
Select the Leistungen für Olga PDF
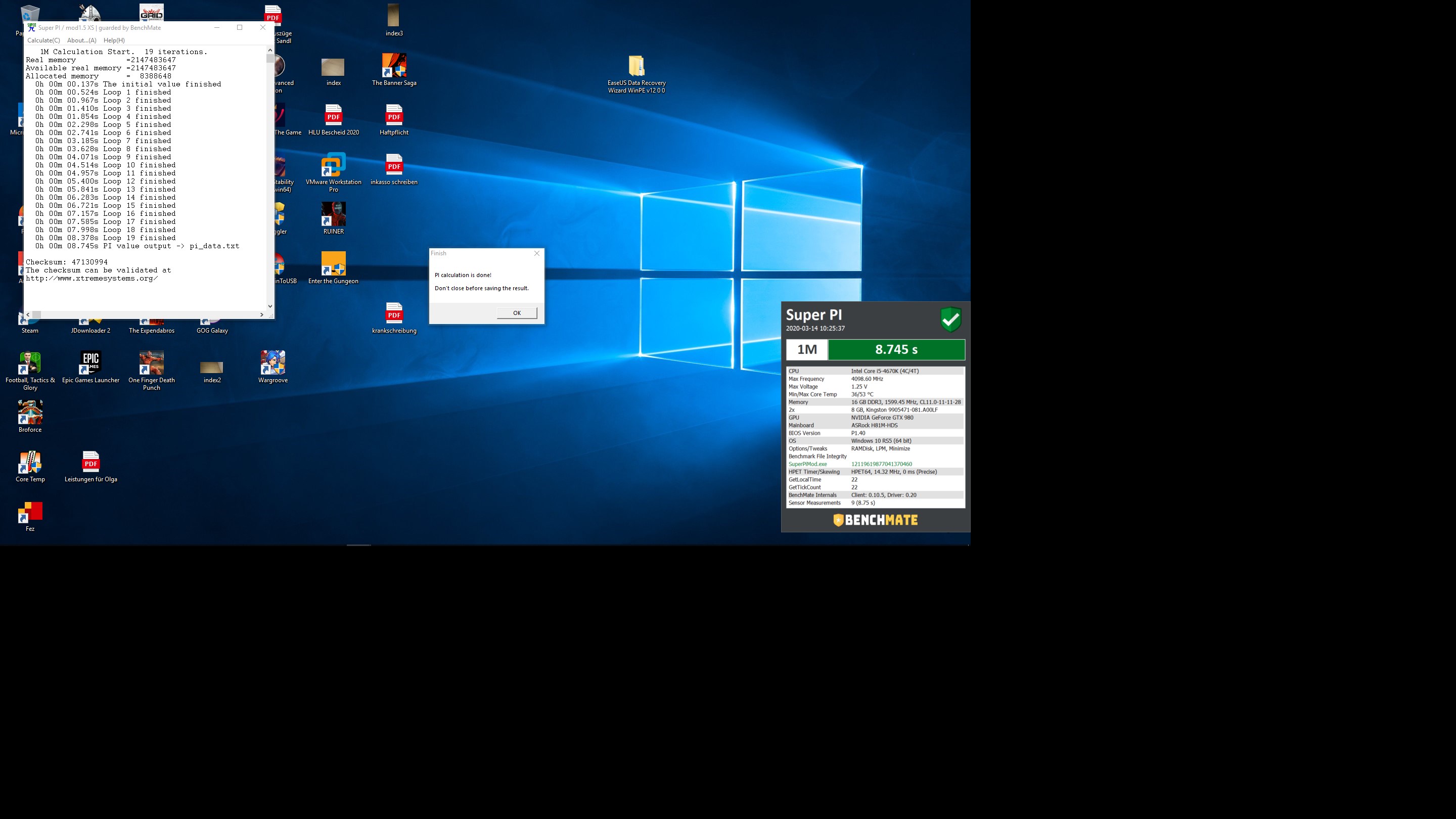(90, 466)
